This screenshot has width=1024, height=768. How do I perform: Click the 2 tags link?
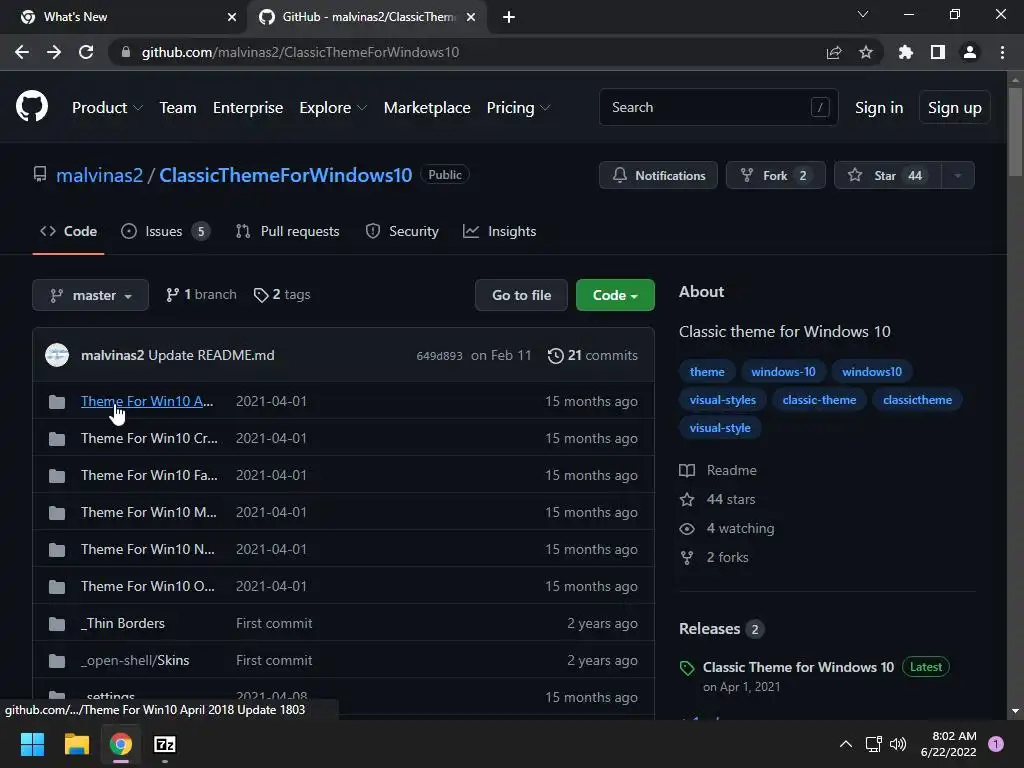coord(282,295)
